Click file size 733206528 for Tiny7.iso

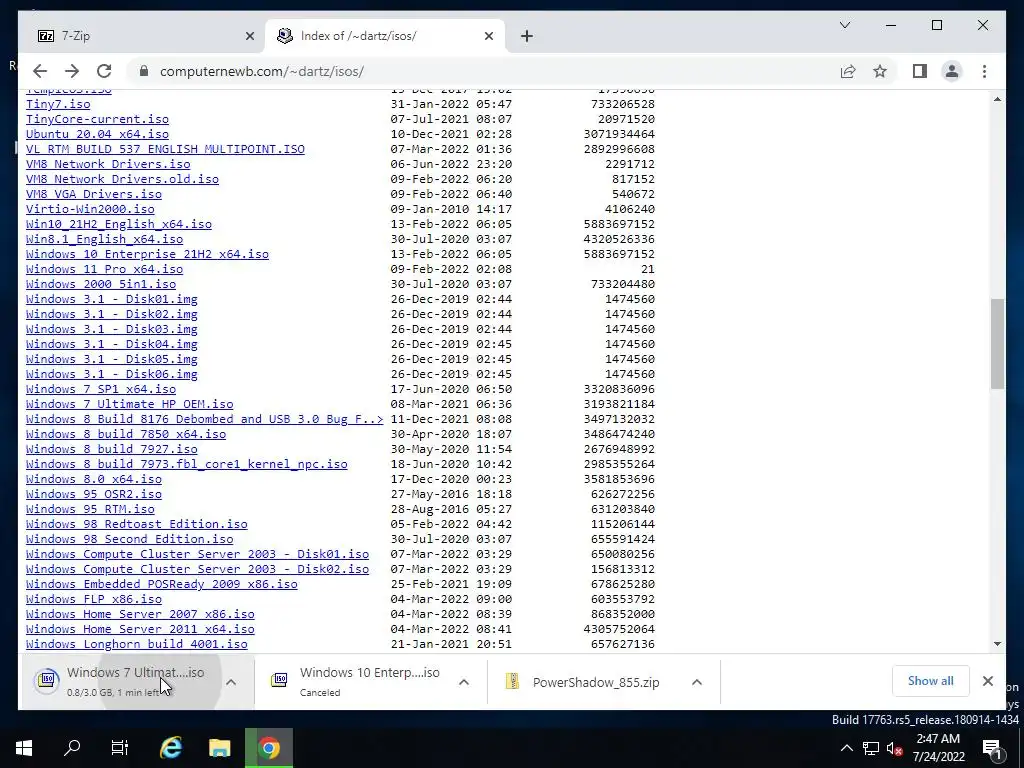click(622, 104)
